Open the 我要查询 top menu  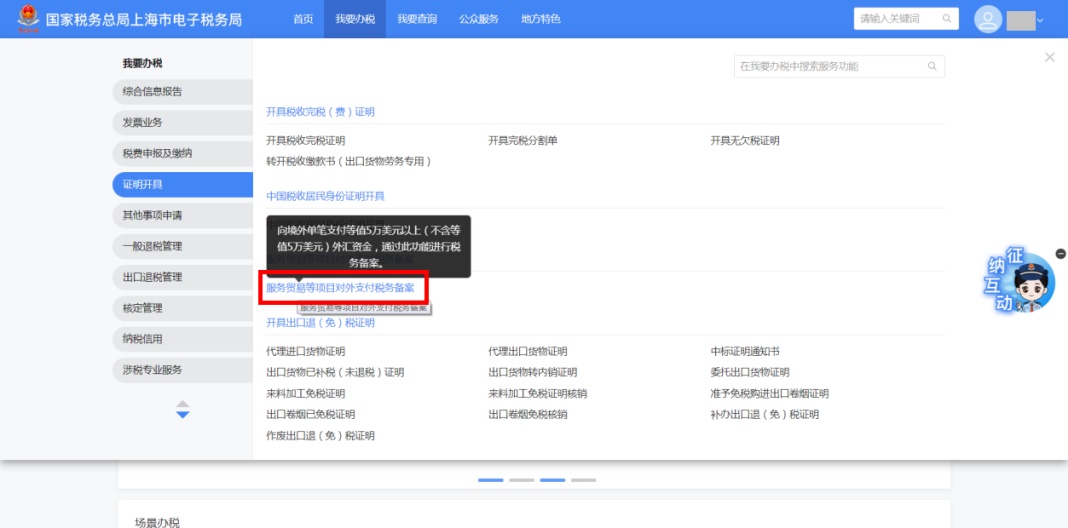(416, 19)
